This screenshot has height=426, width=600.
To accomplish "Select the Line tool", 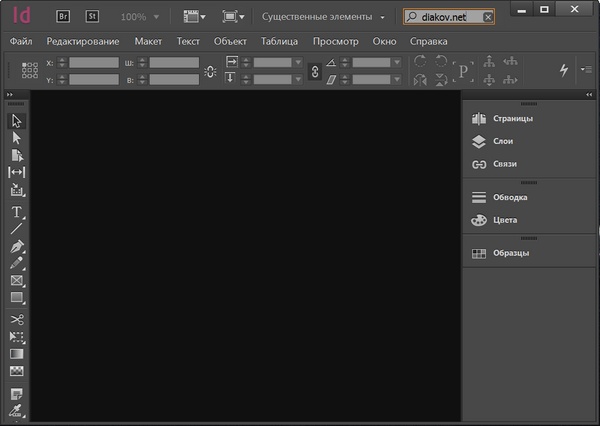I will coord(16,229).
